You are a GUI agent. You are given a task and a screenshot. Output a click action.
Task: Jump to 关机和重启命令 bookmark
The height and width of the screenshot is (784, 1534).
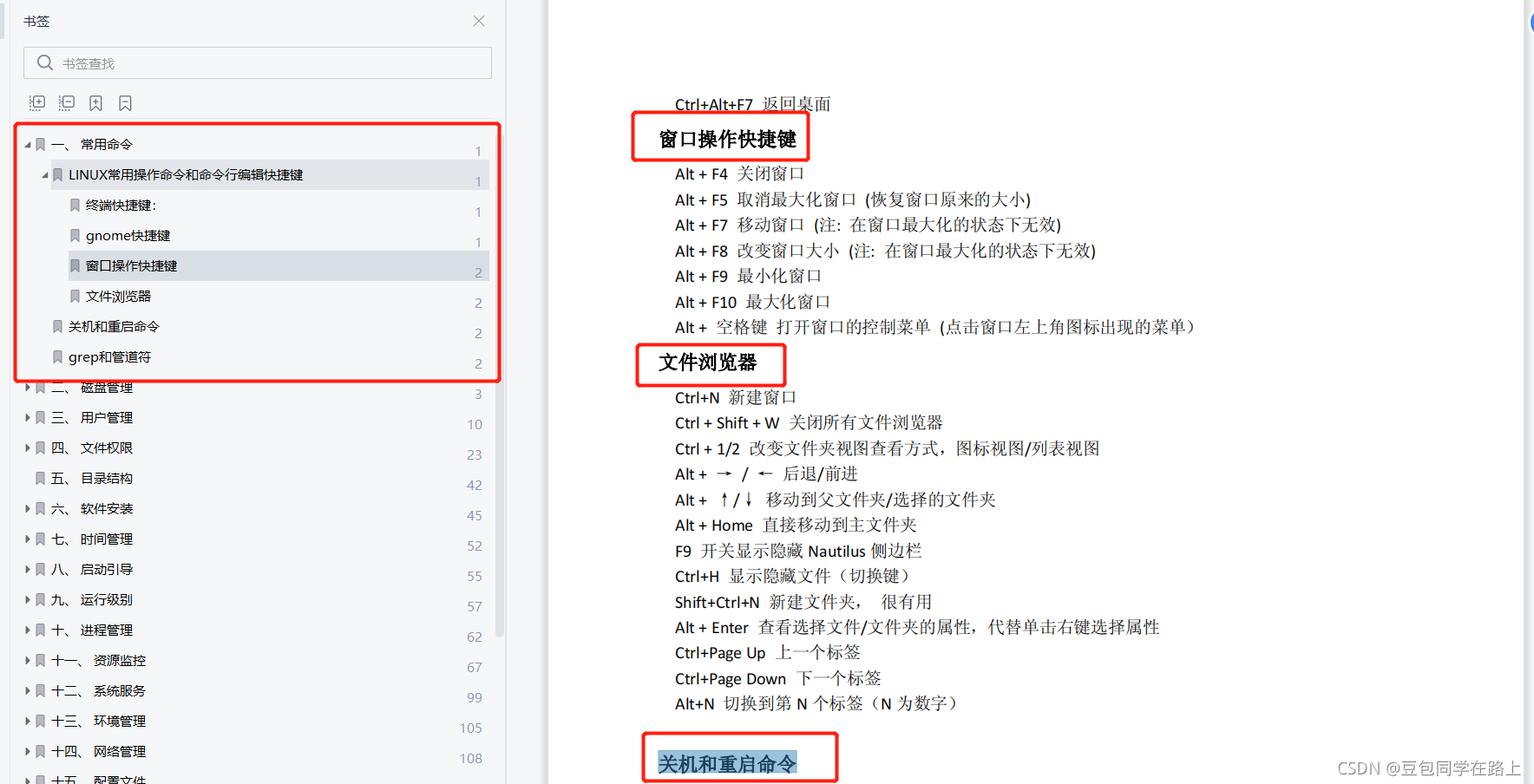pos(114,326)
